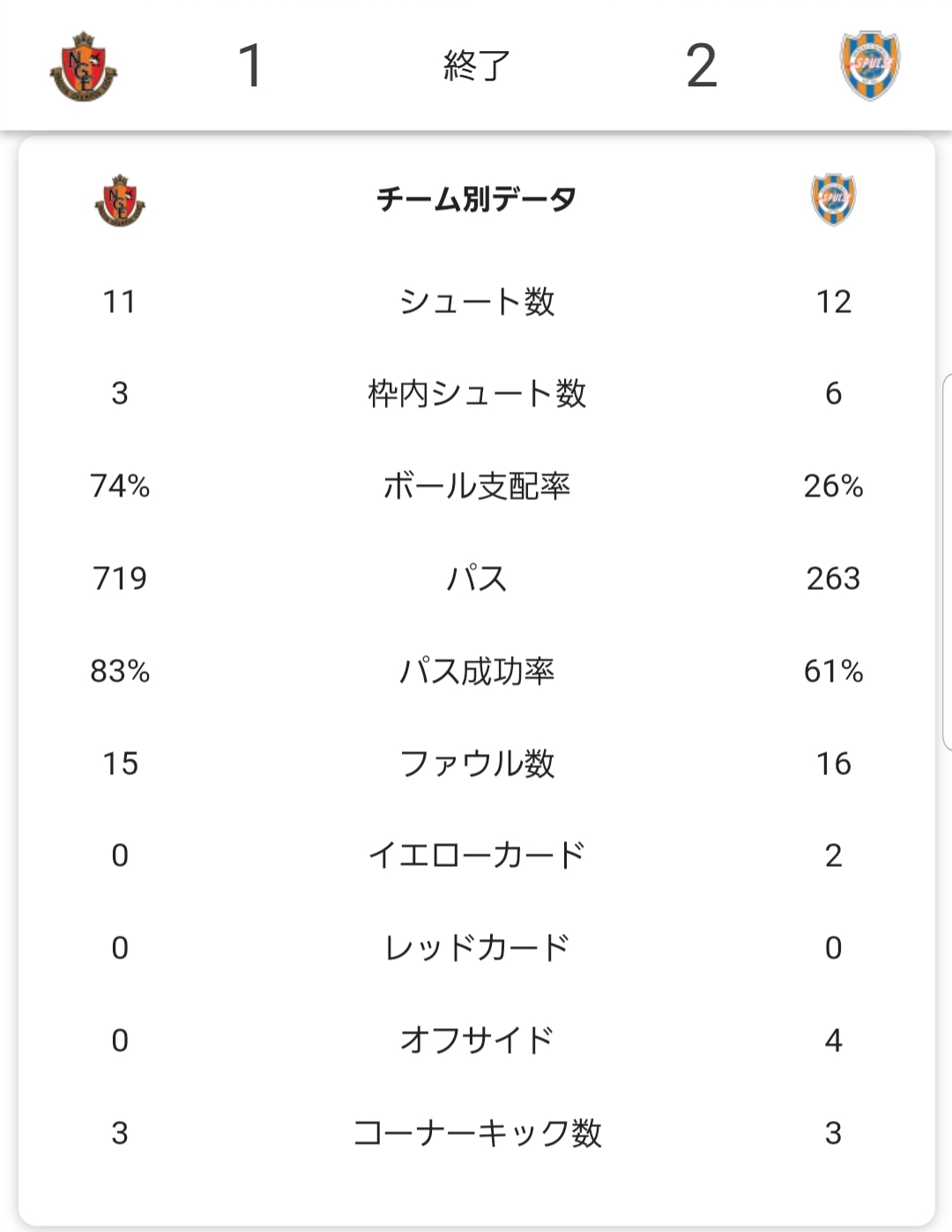Tap the small Grampus logo in stats card

point(120,200)
